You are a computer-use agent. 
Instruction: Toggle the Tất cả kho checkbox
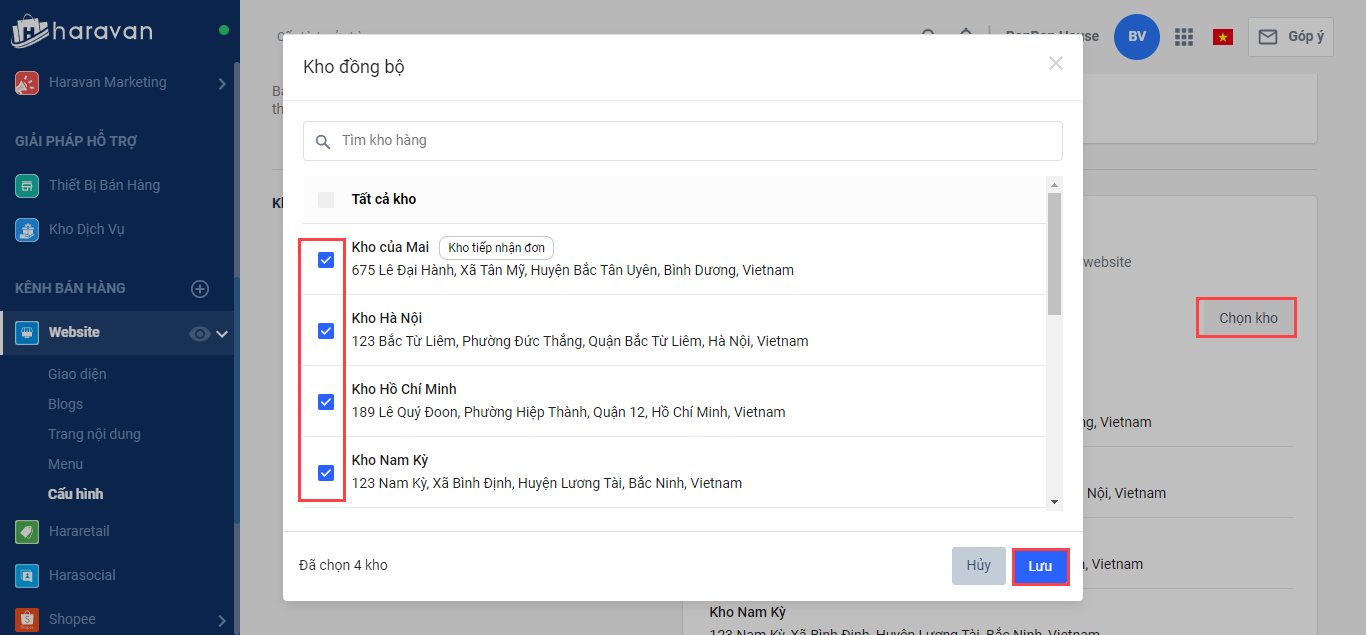pos(326,200)
